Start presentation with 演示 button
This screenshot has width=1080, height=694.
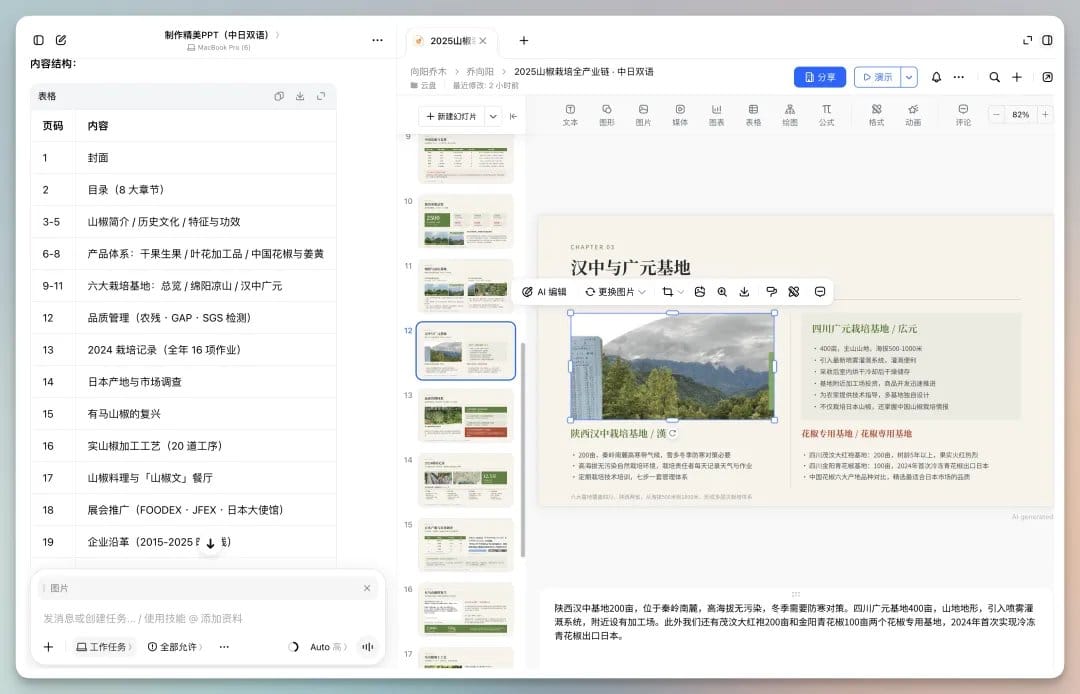pyautogui.click(x=878, y=77)
